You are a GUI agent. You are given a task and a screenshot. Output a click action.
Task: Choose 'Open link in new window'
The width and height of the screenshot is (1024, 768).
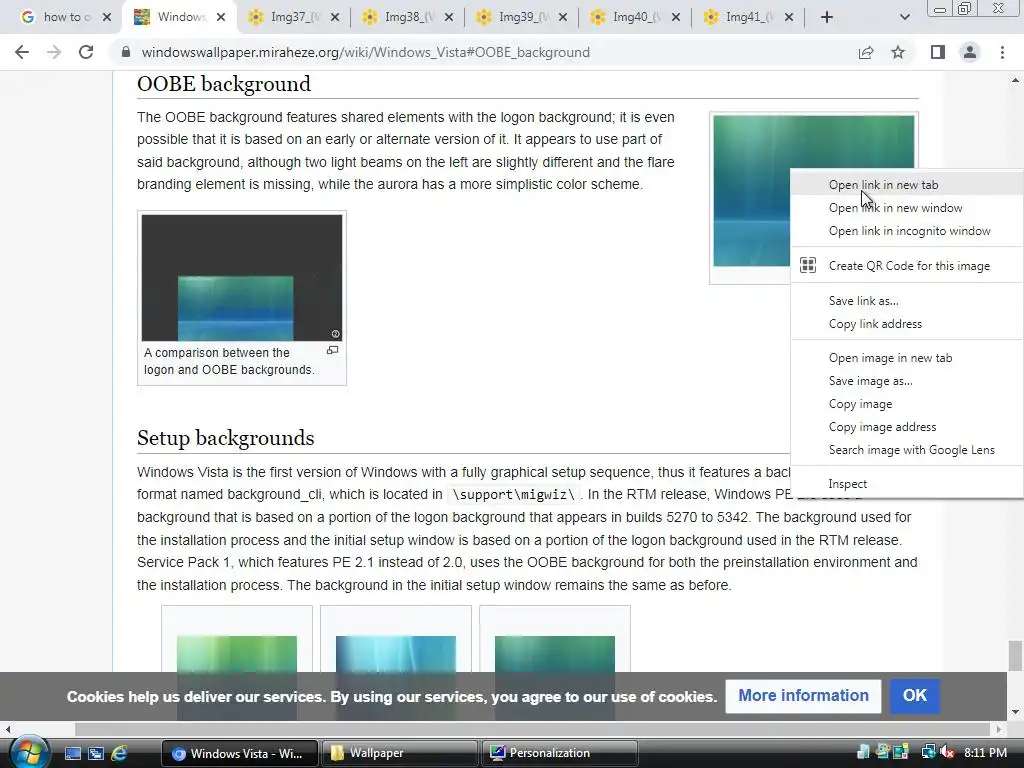[907, 208]
